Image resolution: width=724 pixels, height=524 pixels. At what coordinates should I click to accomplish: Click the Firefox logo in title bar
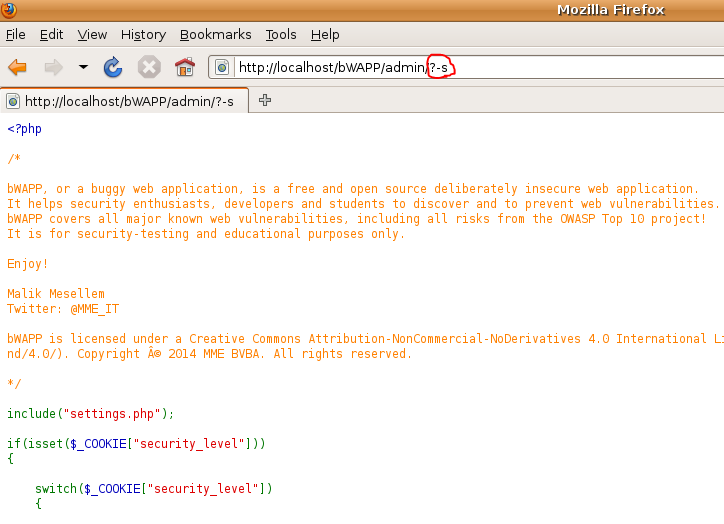point(9,10)
